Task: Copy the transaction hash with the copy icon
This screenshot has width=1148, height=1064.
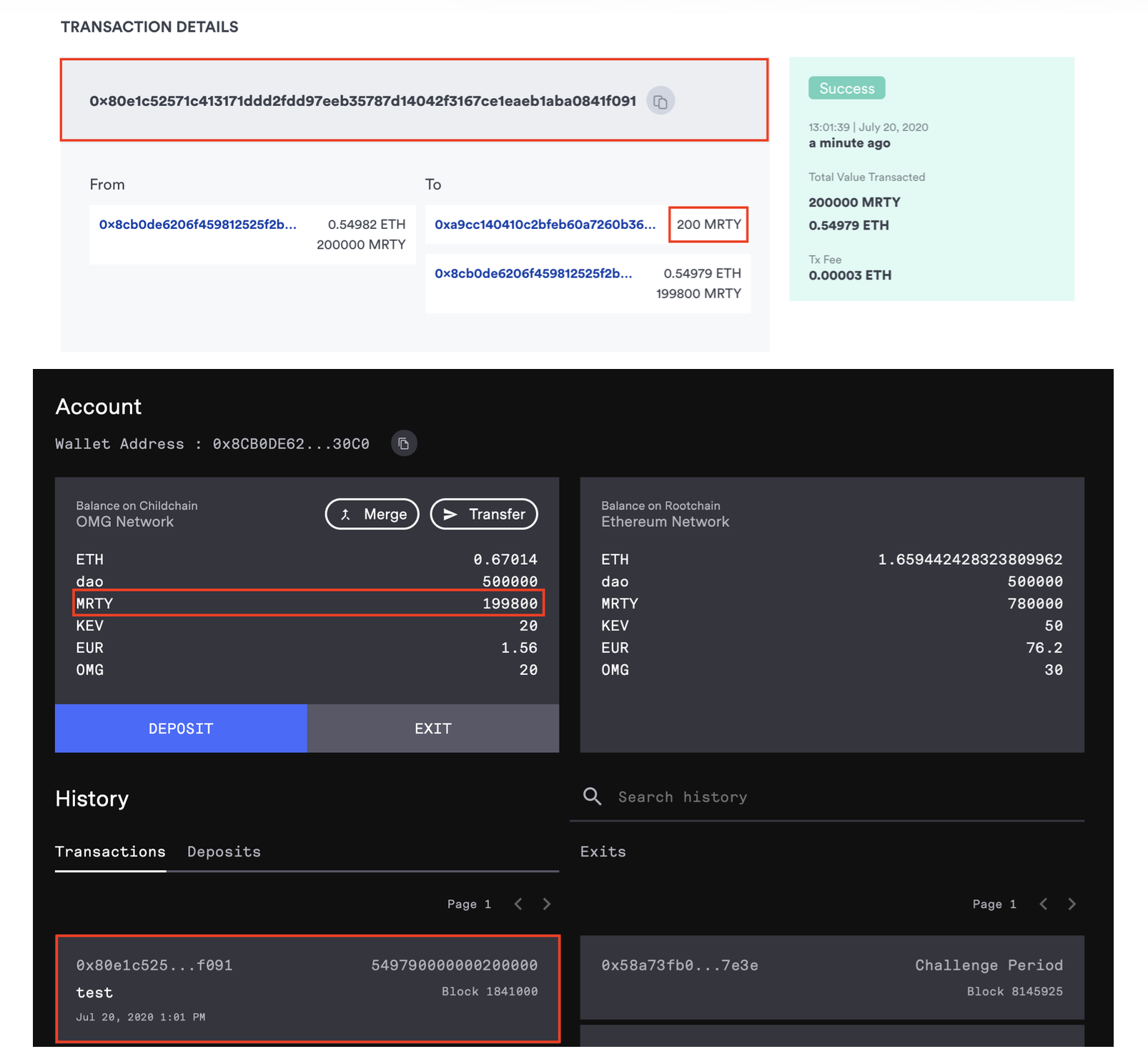Action: (x=660, y=101)
